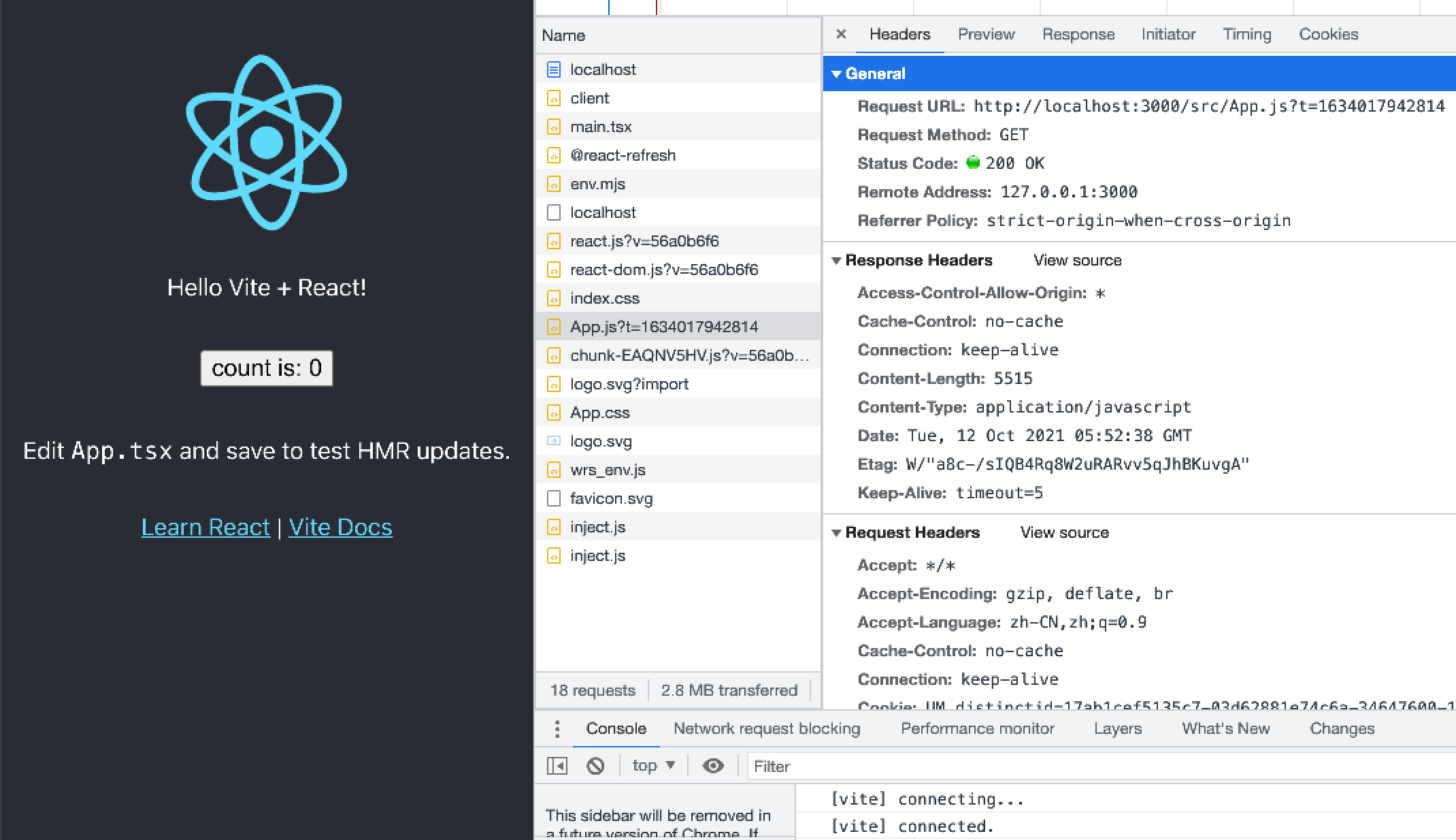The image size is (1456, 840).
Task: Click the script icon beside @react-refresh
Action: click(554, 155)
